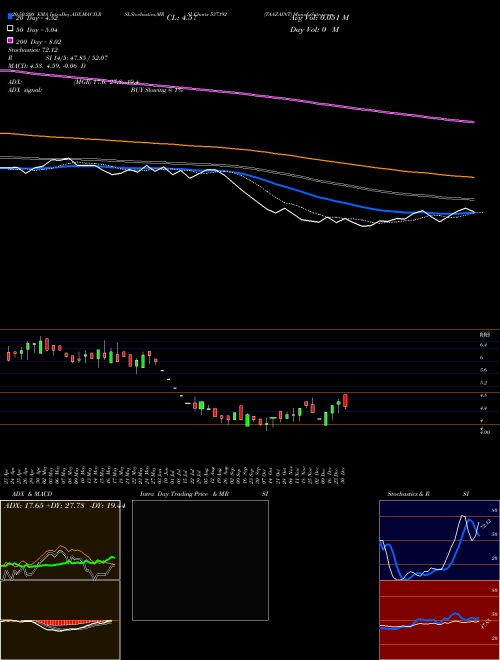Click the 6.4 price axis label
500x660 pixels.
click(484, 345)
